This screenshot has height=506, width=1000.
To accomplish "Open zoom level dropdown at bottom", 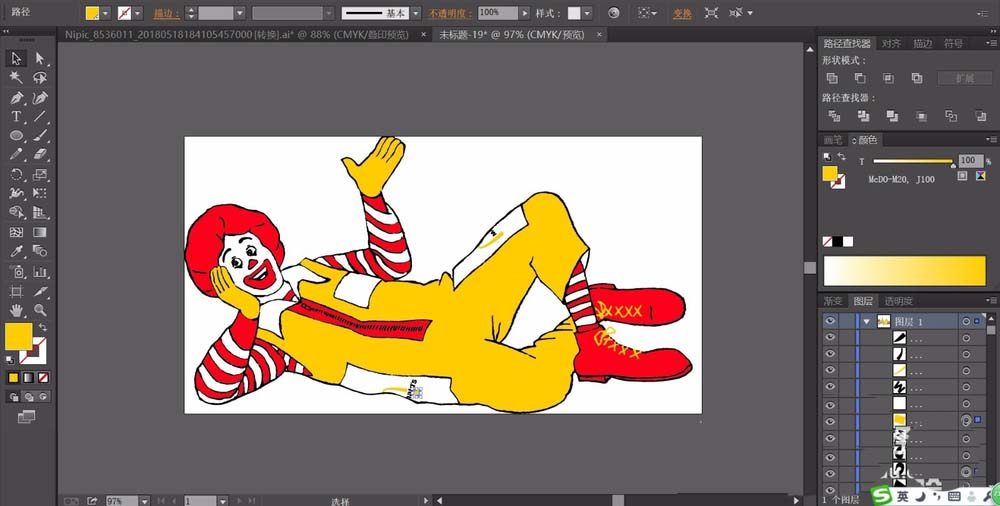I will pyautogui.click(x=144, y=501).
